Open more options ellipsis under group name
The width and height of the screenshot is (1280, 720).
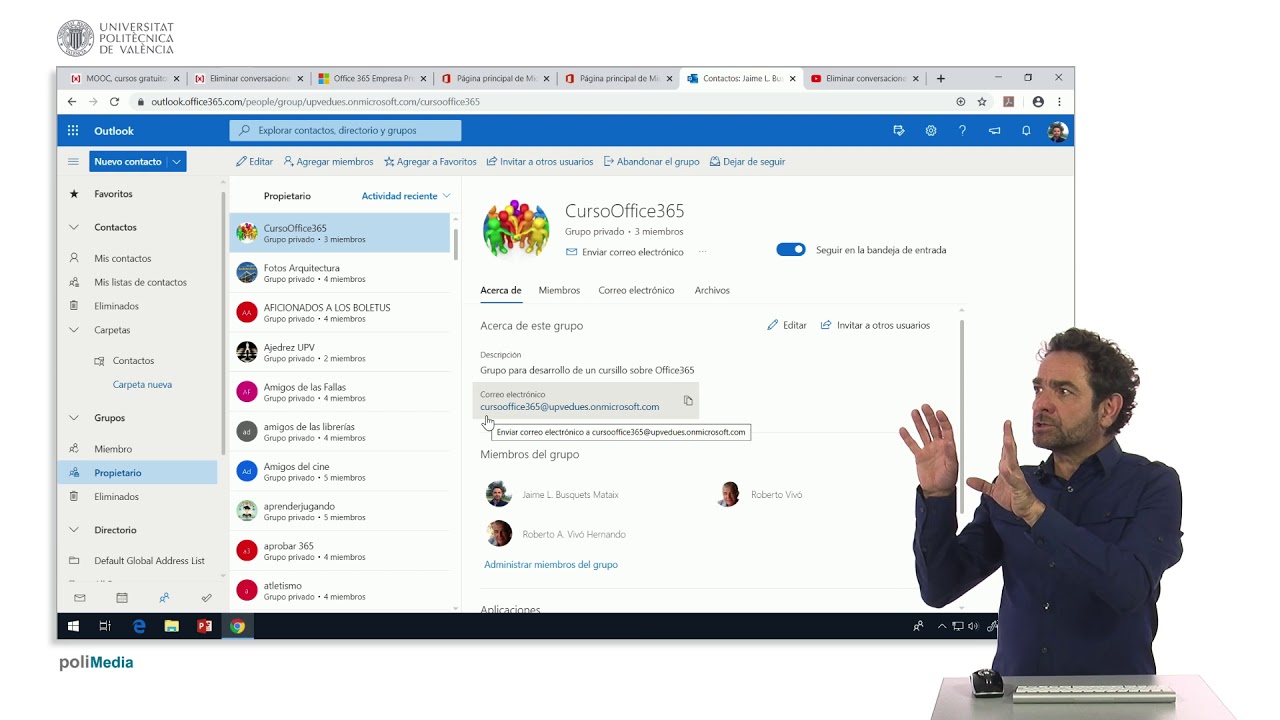(702, 252)
